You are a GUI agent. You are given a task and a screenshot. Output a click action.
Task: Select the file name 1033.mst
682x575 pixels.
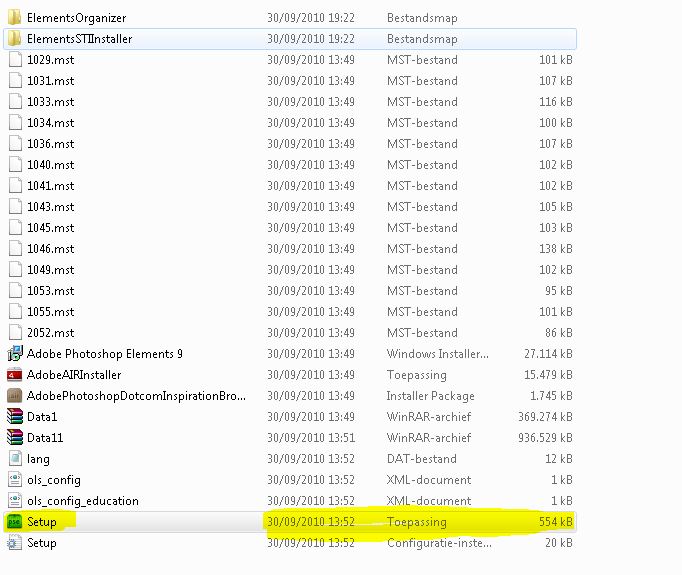[51, 102]
